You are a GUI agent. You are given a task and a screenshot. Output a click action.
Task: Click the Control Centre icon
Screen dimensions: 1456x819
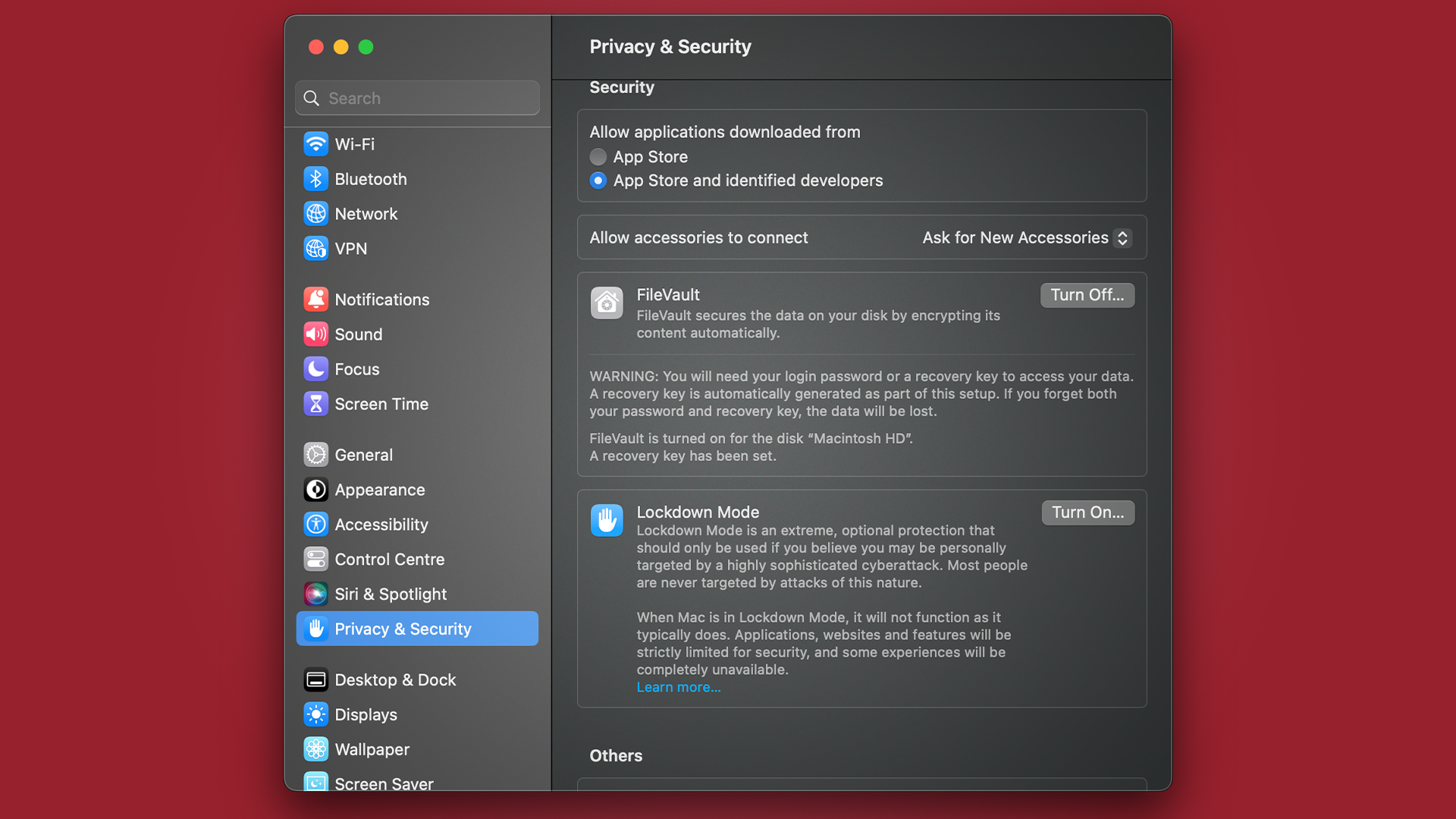click(x=316, y=560)
